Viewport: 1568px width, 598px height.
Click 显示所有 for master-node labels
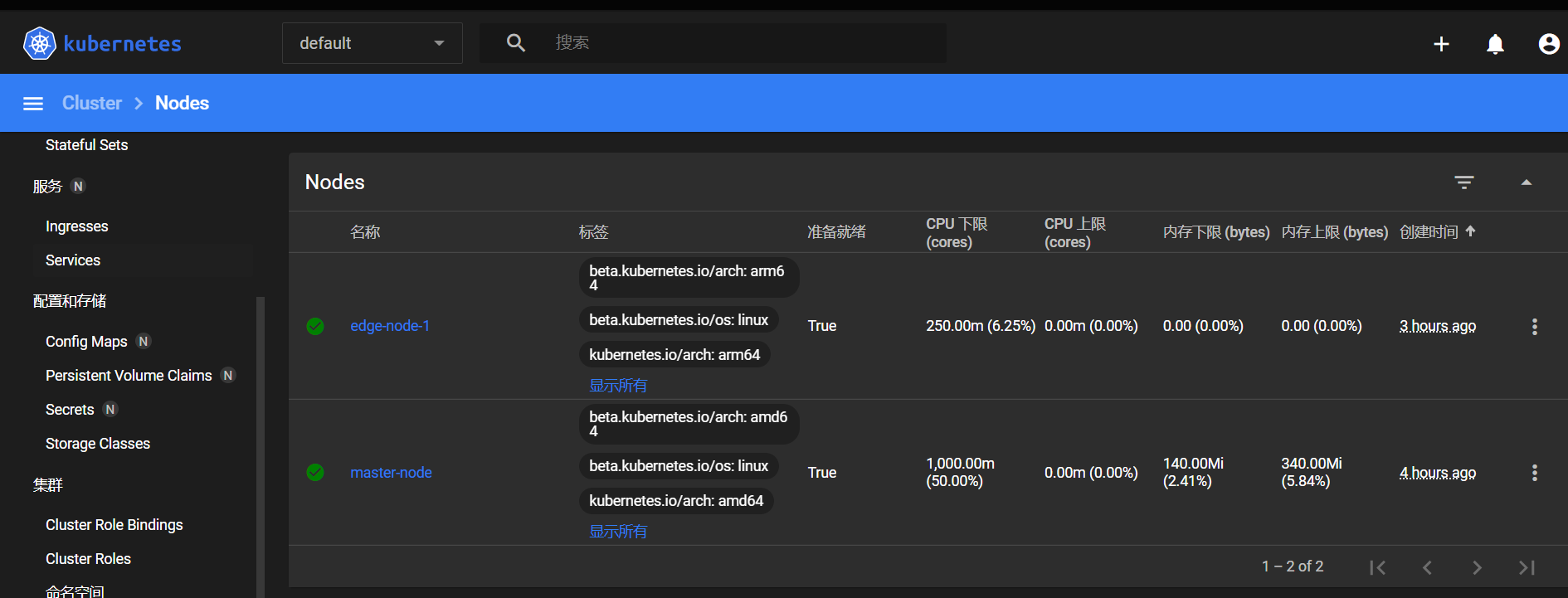pos(618,532)
